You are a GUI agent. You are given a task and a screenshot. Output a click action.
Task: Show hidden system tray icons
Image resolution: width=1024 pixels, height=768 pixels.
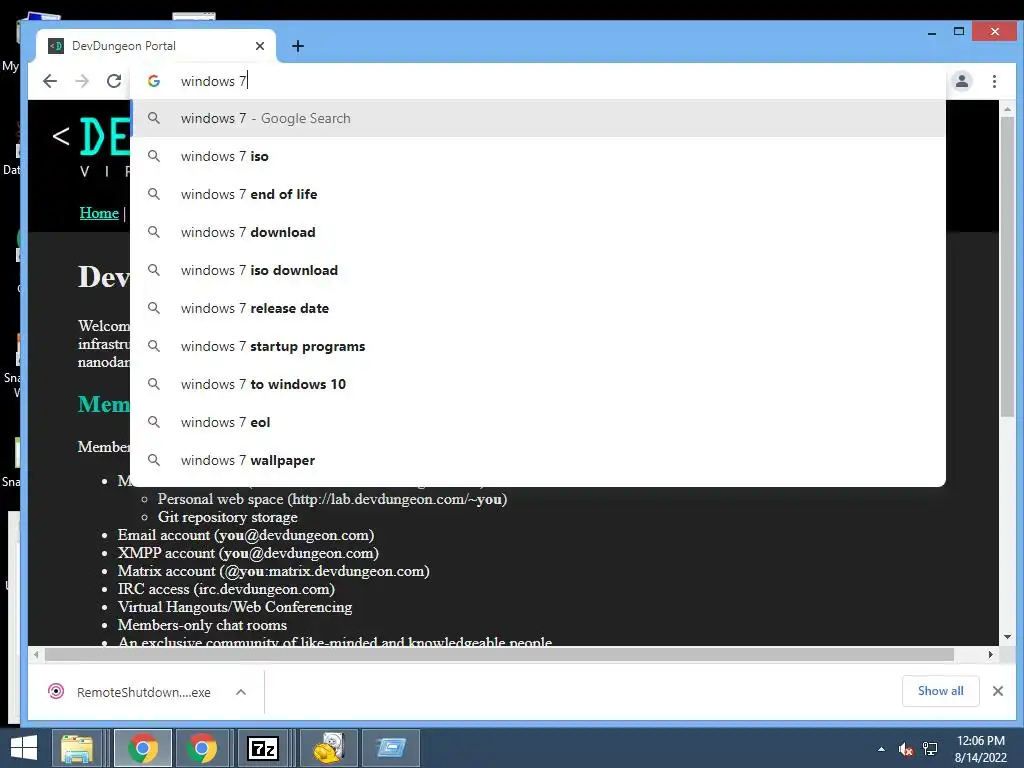tap(881, 749)
